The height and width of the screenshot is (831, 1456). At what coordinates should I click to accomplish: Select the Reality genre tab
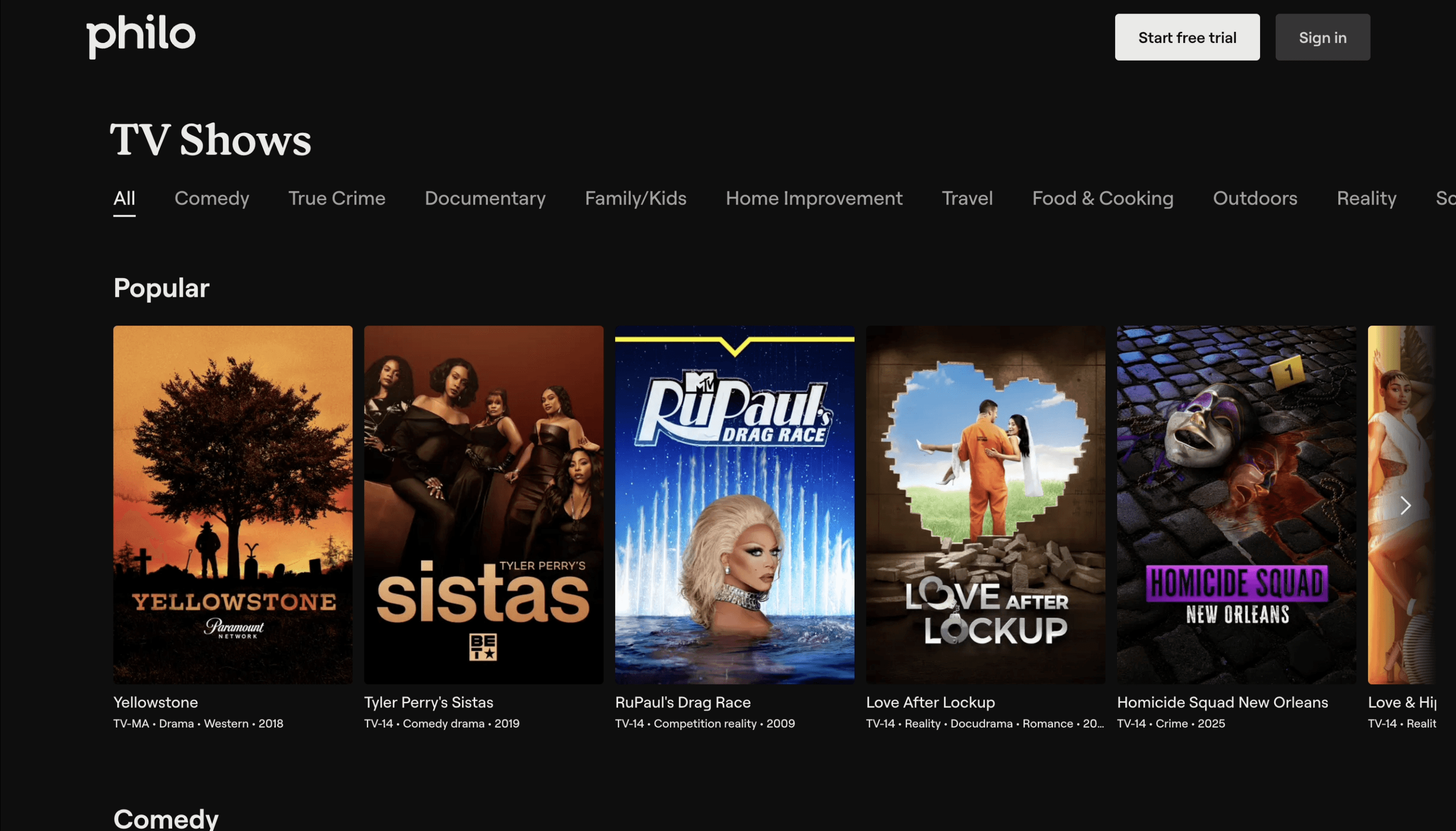coord(1366,198)
